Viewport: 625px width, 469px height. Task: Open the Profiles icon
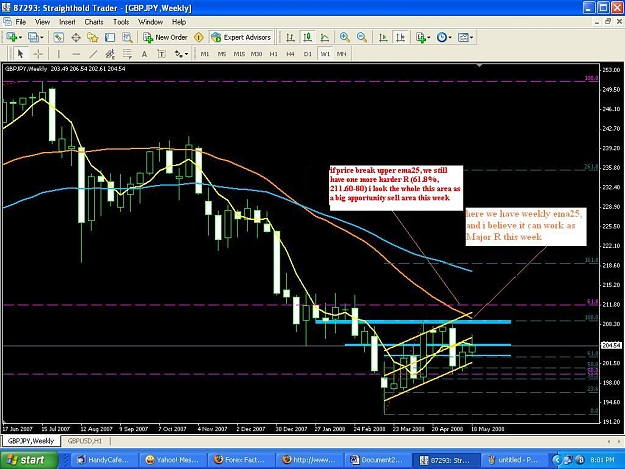coord(33,37)
